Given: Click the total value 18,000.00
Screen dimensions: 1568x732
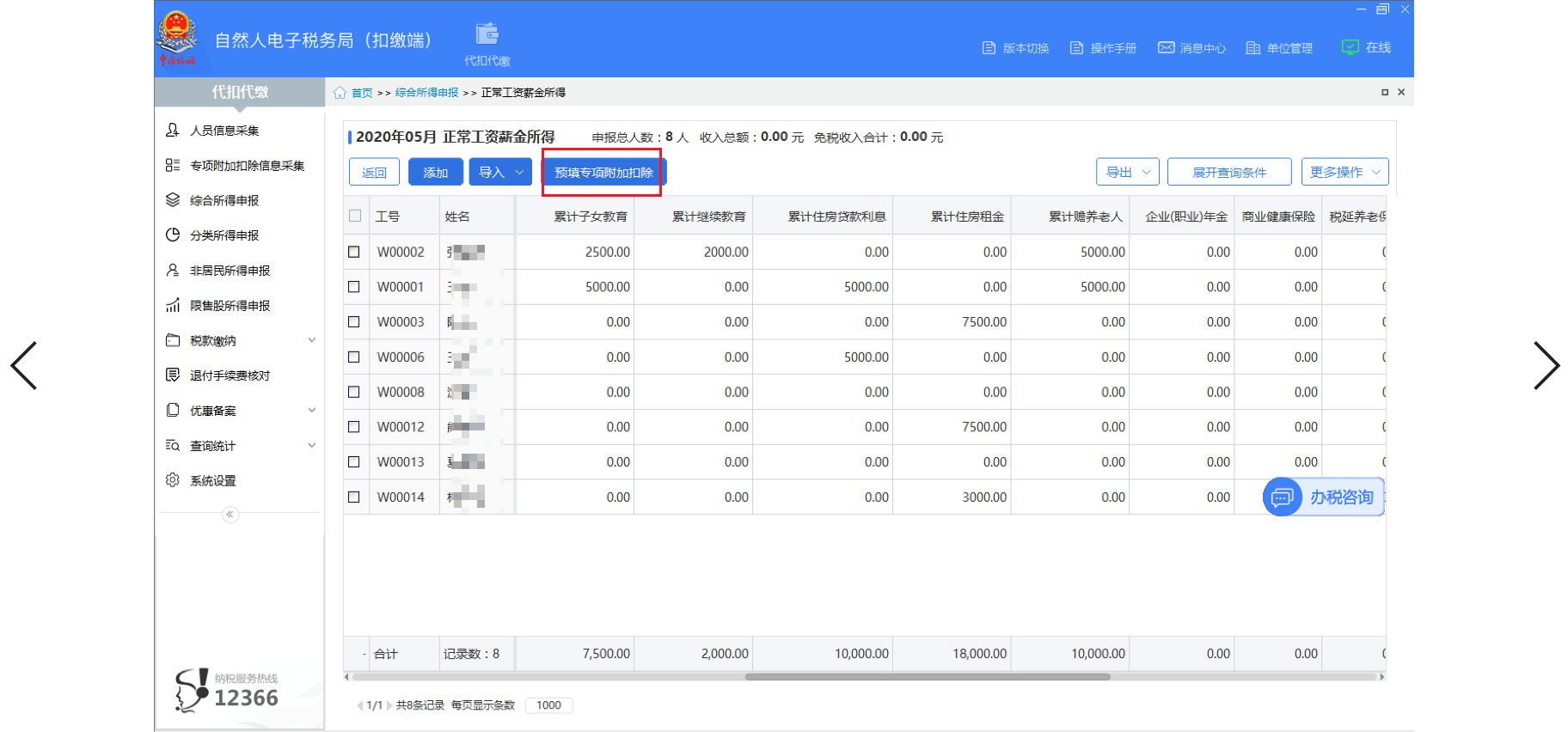Looking at the screenshot, I should point(979,654).
